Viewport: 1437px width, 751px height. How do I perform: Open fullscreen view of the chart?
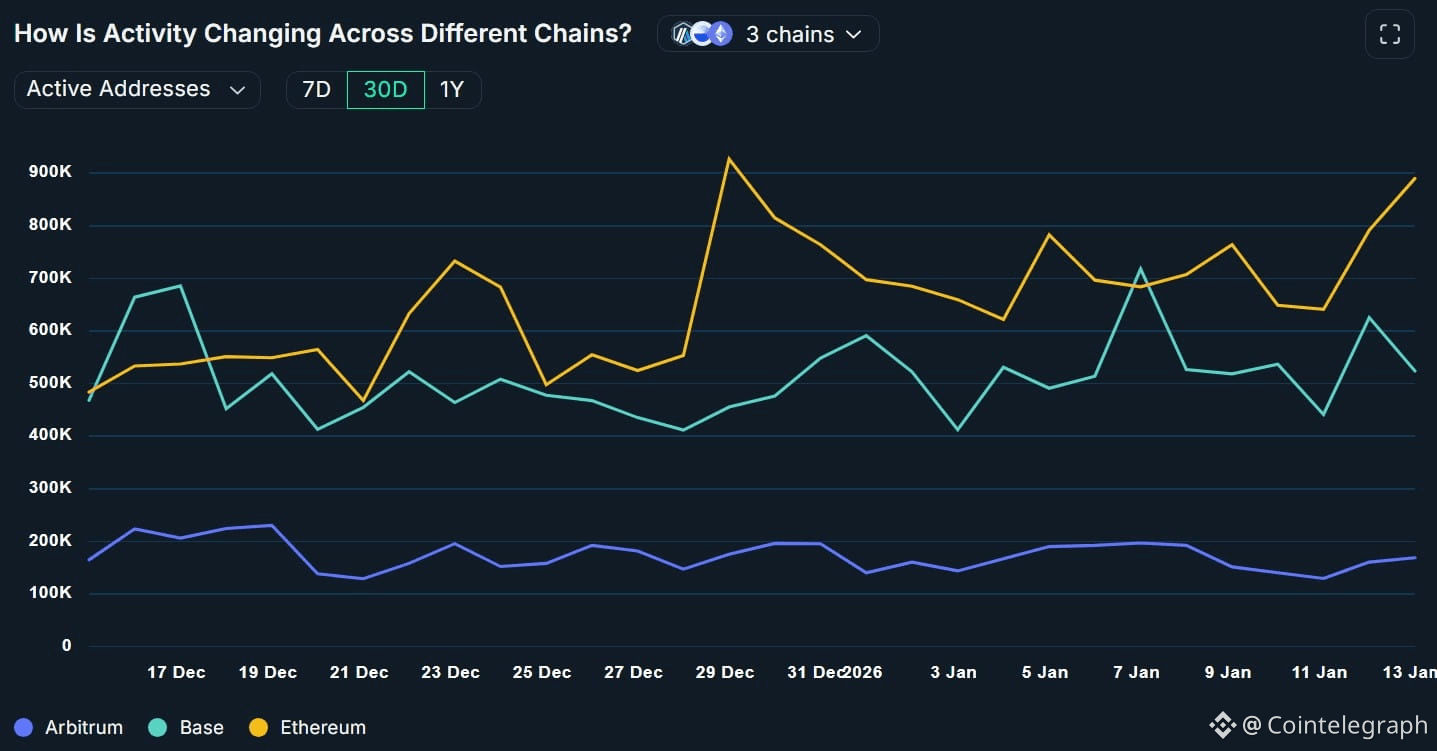(x=1390, y=33)
